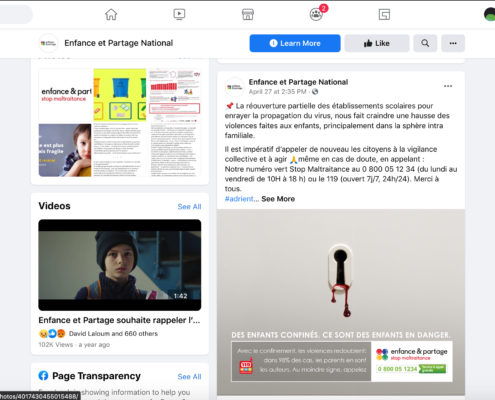Click the Page Transparency heading
This screenshot has height=400, width=495.
click(x=96, y=376)
